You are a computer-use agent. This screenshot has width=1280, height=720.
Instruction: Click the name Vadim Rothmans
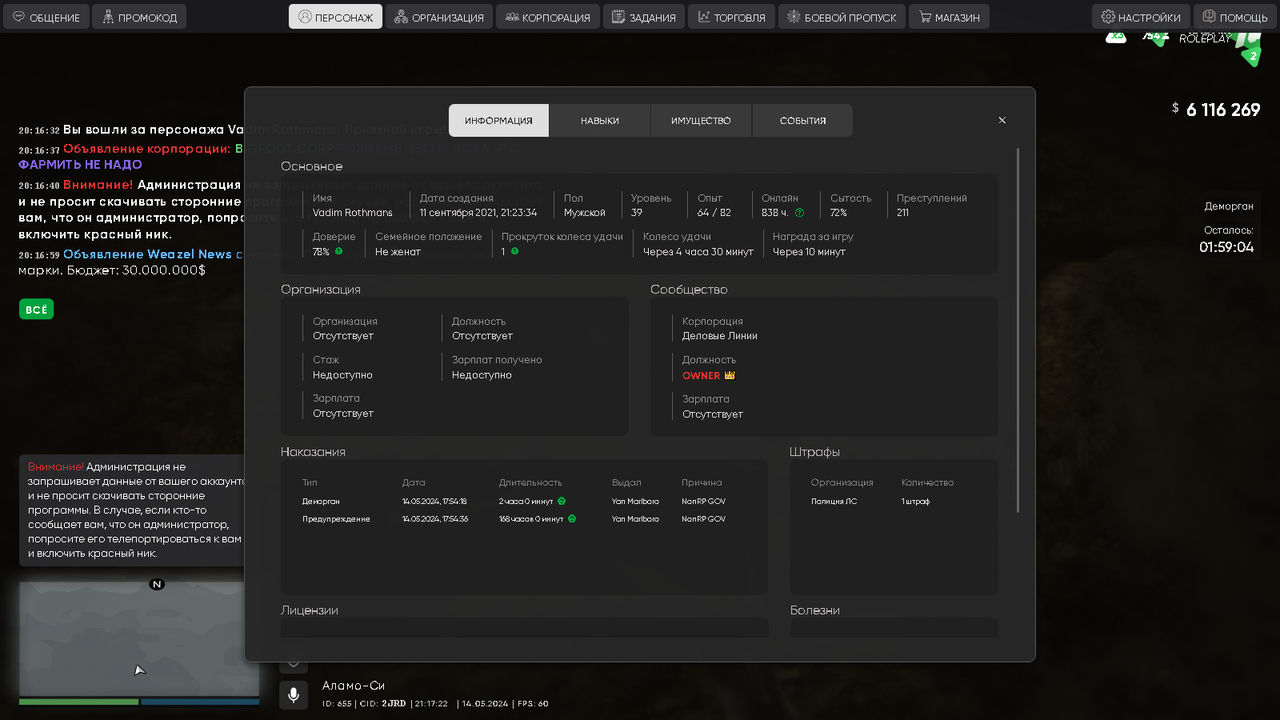tap(352, 212)
